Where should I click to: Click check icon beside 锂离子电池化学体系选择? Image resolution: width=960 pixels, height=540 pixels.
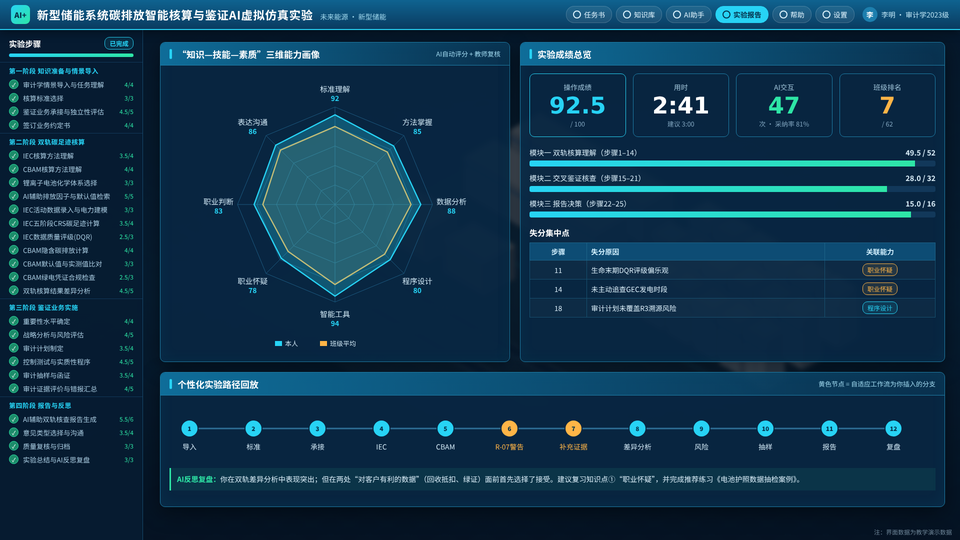point(13,182)
